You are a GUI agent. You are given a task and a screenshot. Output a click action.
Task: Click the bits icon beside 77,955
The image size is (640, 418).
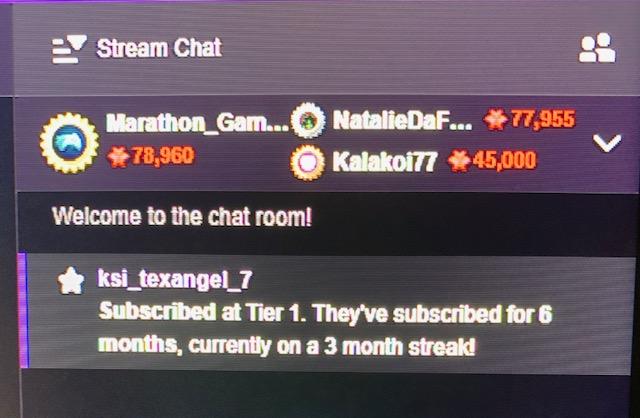pos(496,119)
